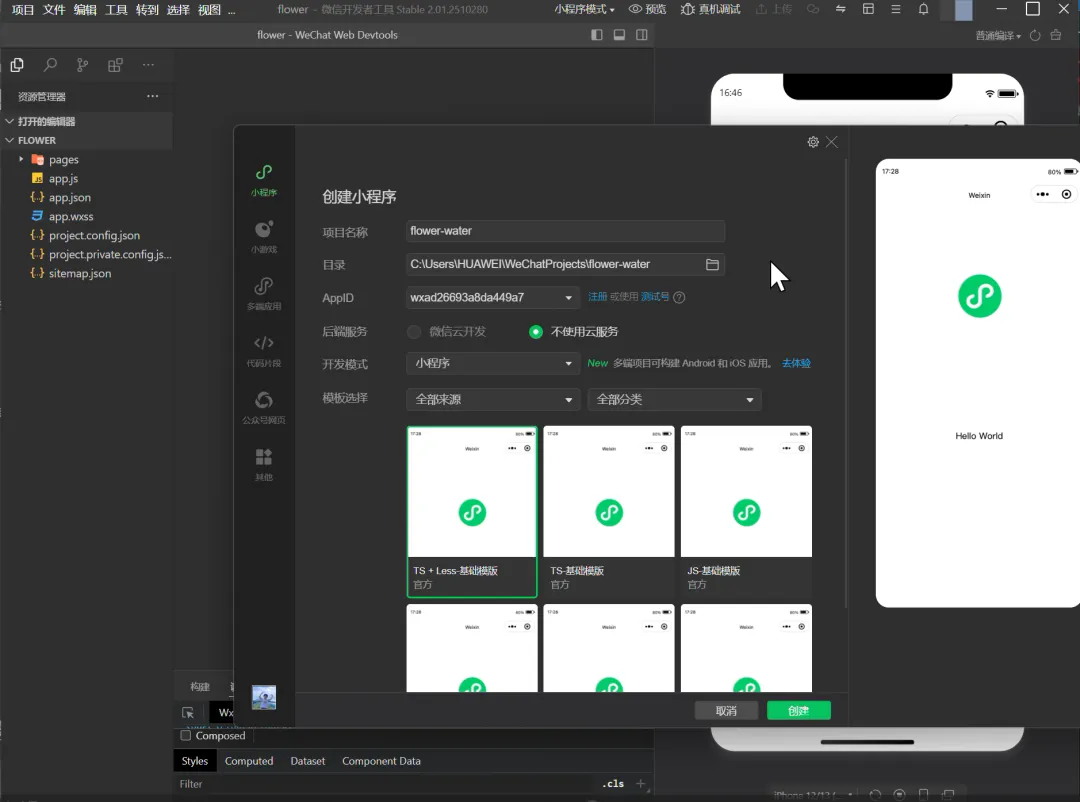Browse for directory with folder icon
The width and height of the screenshot is (1080, 802).
[712, 265]
